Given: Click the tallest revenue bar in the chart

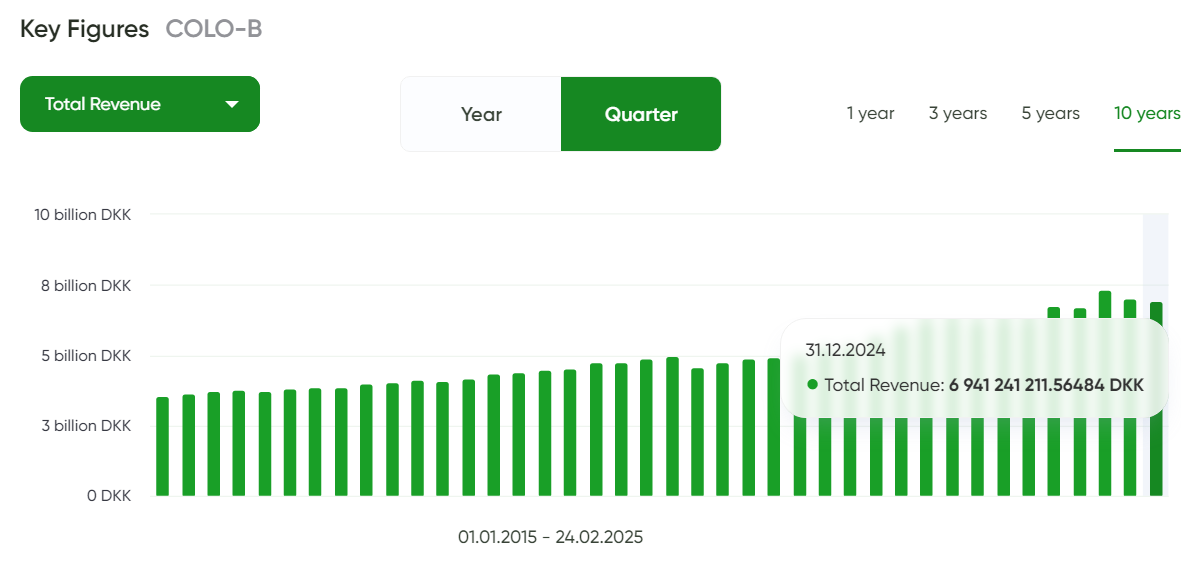Looking at the screenshot, I should [x=1105, y=393].
